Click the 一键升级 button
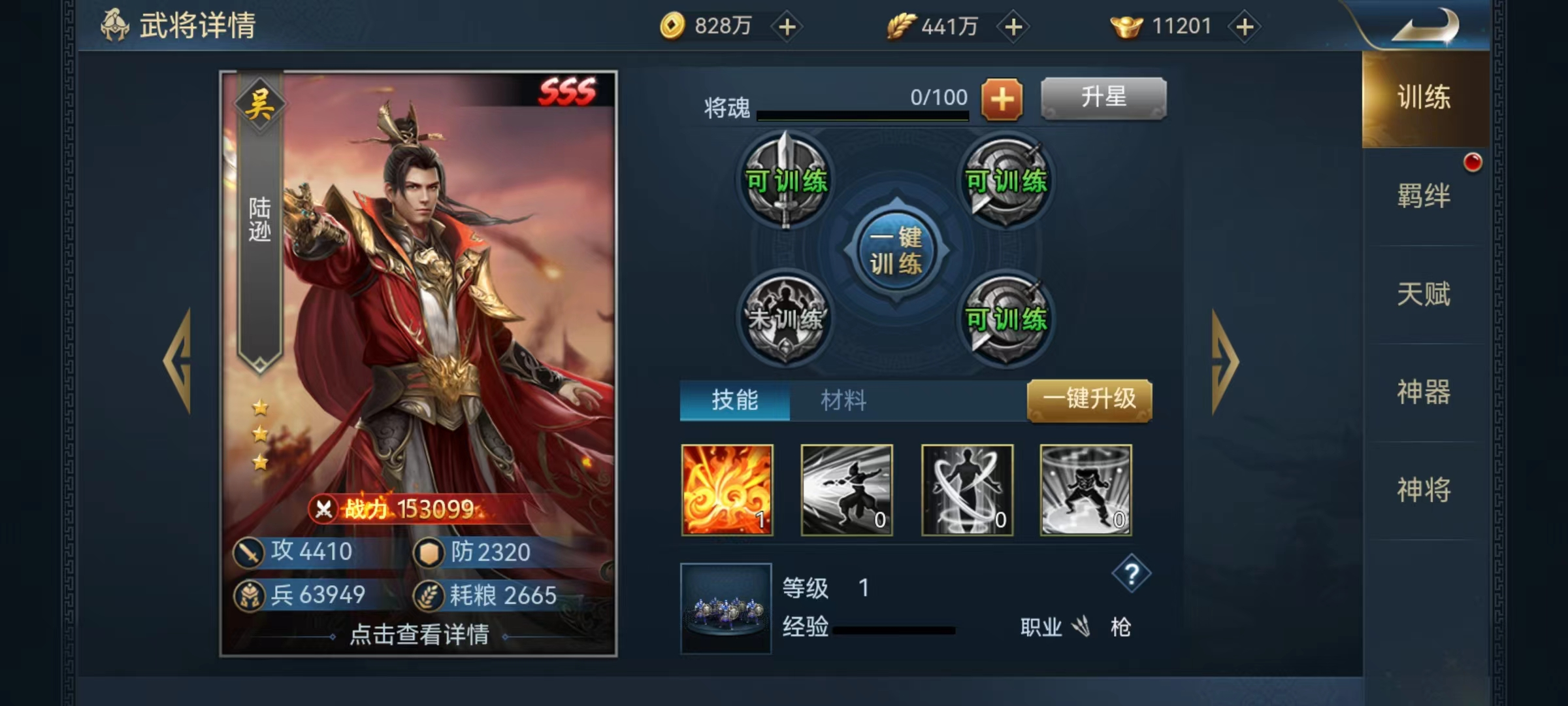The height and width of the screenshot is (706, 1568). coord(1089,399)
